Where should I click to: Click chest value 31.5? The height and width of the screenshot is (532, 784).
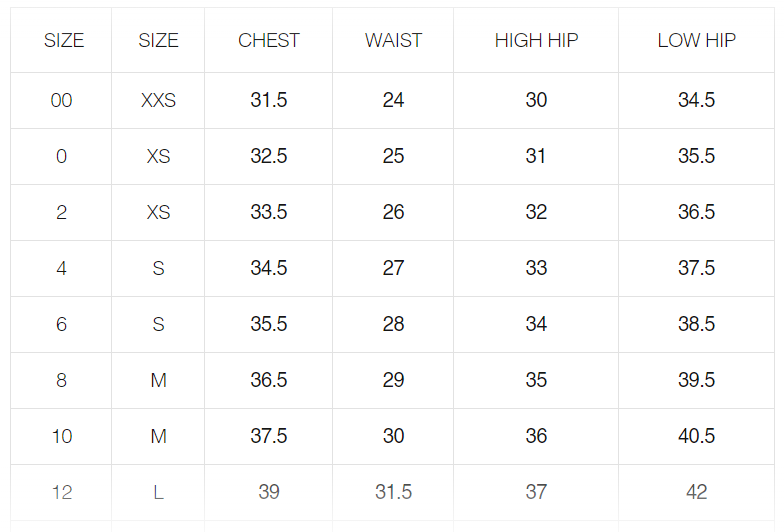point(269,101)
